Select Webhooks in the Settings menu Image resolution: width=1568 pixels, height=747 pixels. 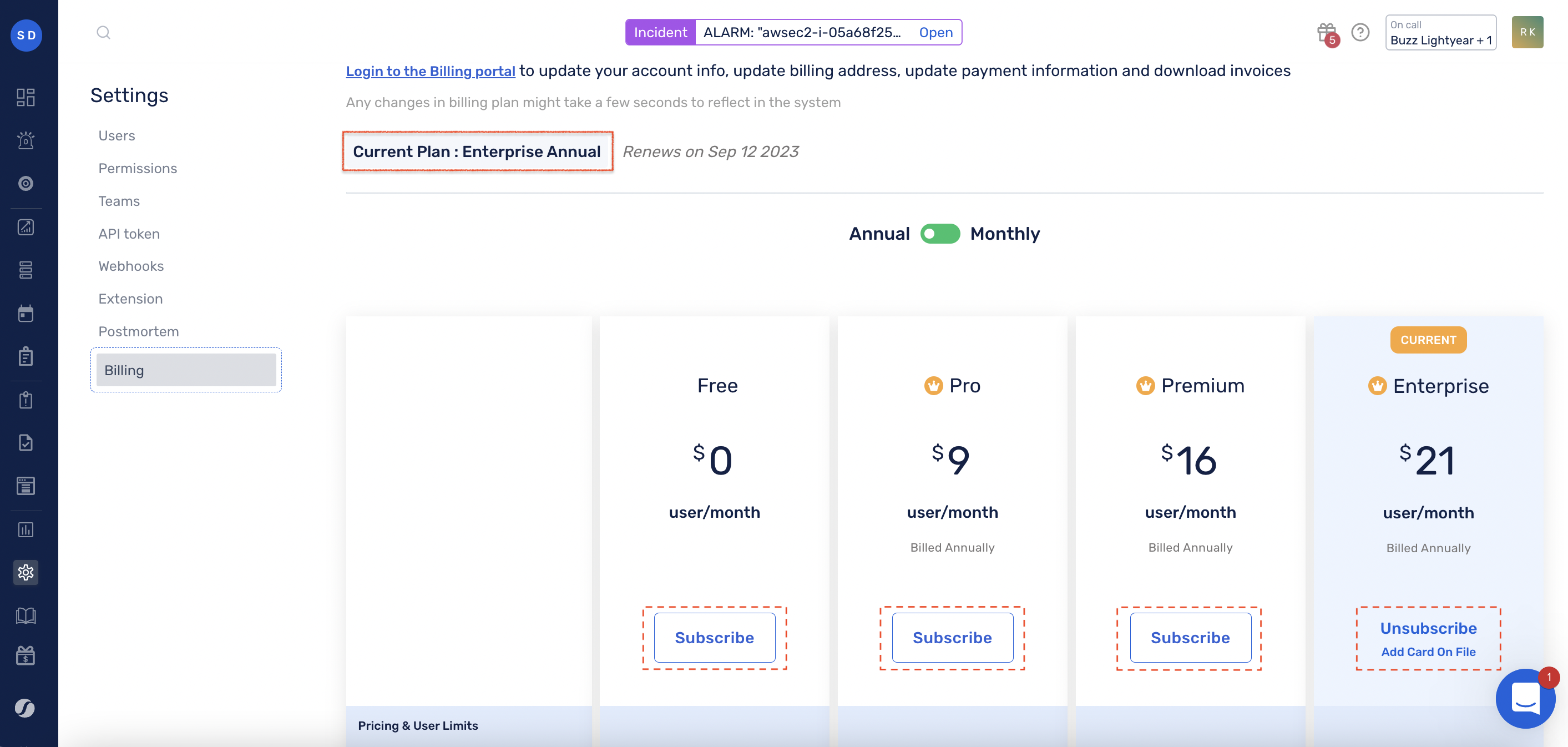tap(131, 266)
